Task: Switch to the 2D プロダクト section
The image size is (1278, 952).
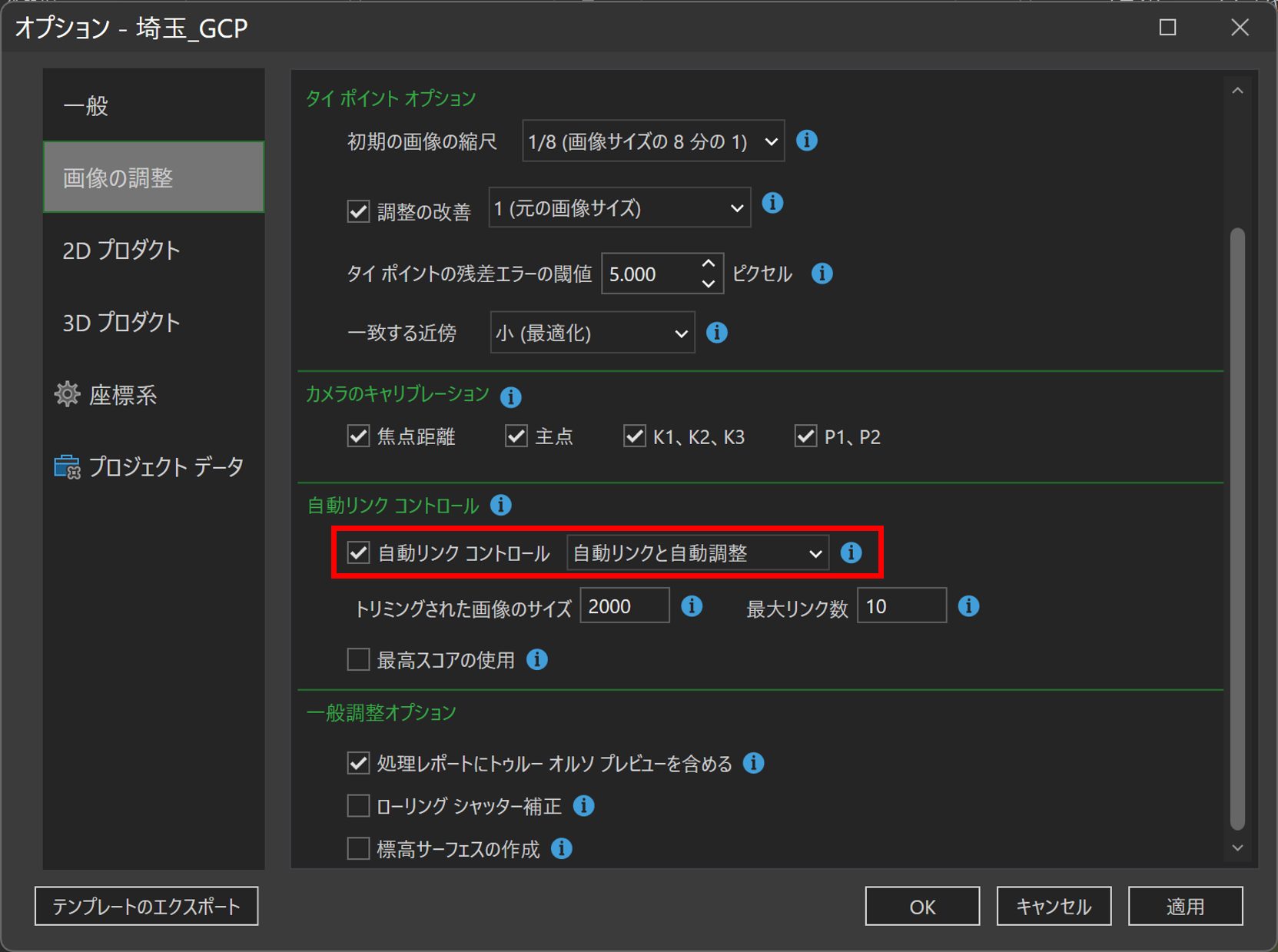Action: click(121, 250)
